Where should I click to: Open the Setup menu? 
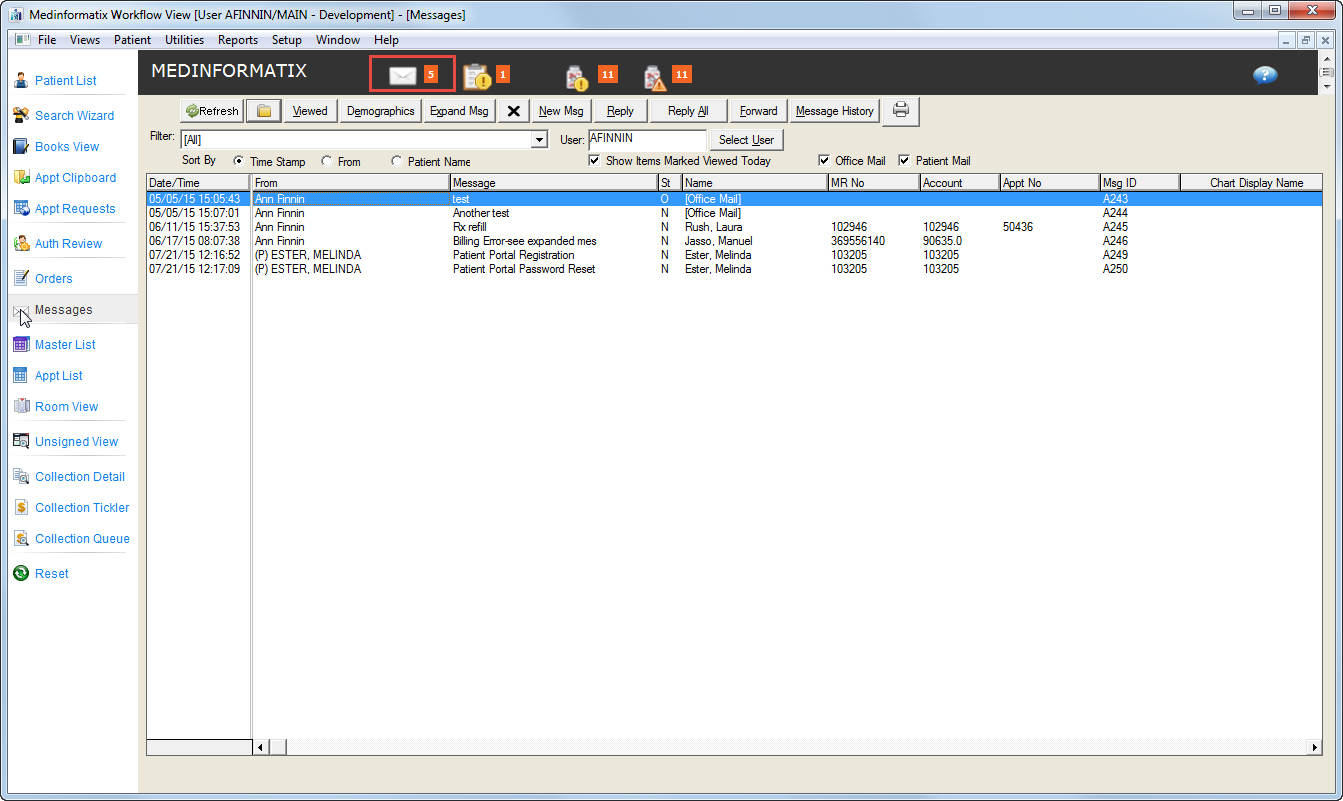(287, 40)
